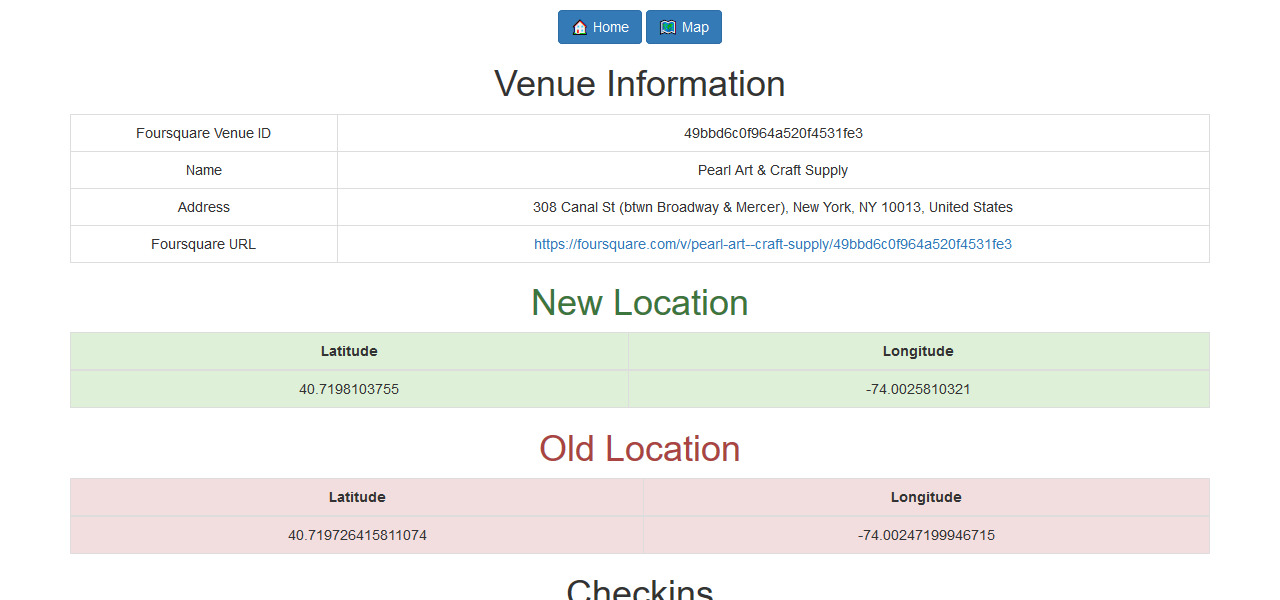Click the Old Location heading
This screenshot has width=1280, height=600.
[x=640, y=449]
